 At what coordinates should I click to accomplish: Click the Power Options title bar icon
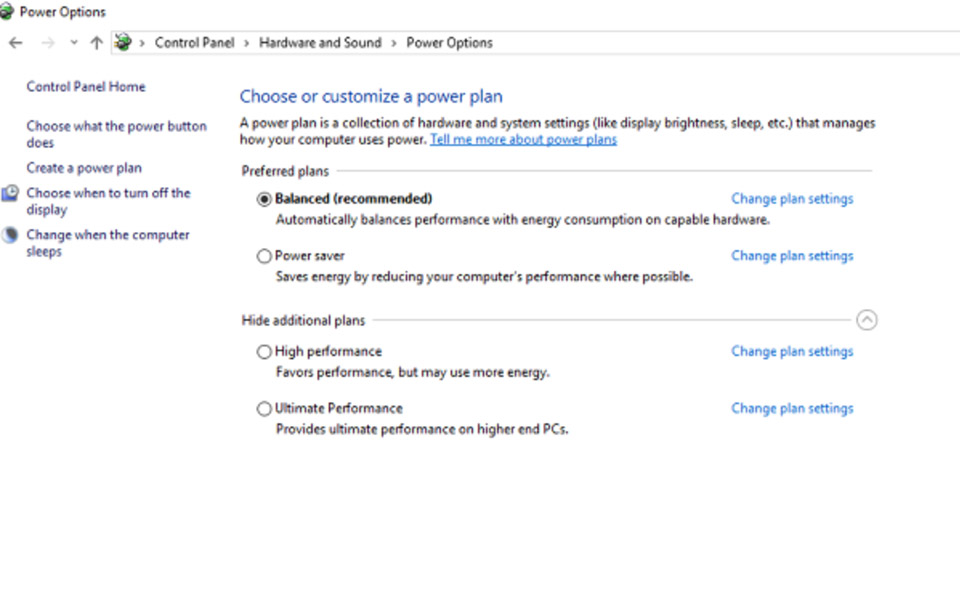click(6, 12)
